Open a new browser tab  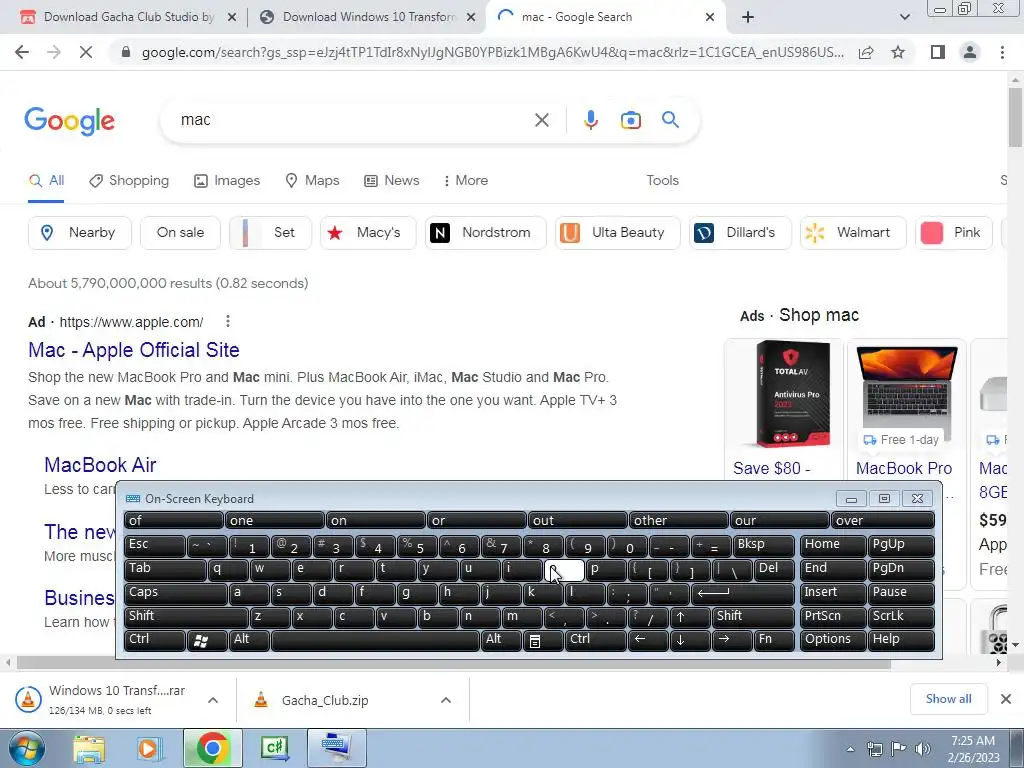pyautogui.click(x=748, y=17)
